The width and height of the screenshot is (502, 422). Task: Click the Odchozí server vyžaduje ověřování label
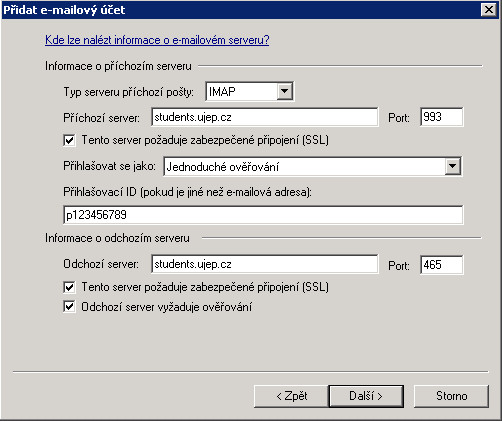click(x=167, y=307)
